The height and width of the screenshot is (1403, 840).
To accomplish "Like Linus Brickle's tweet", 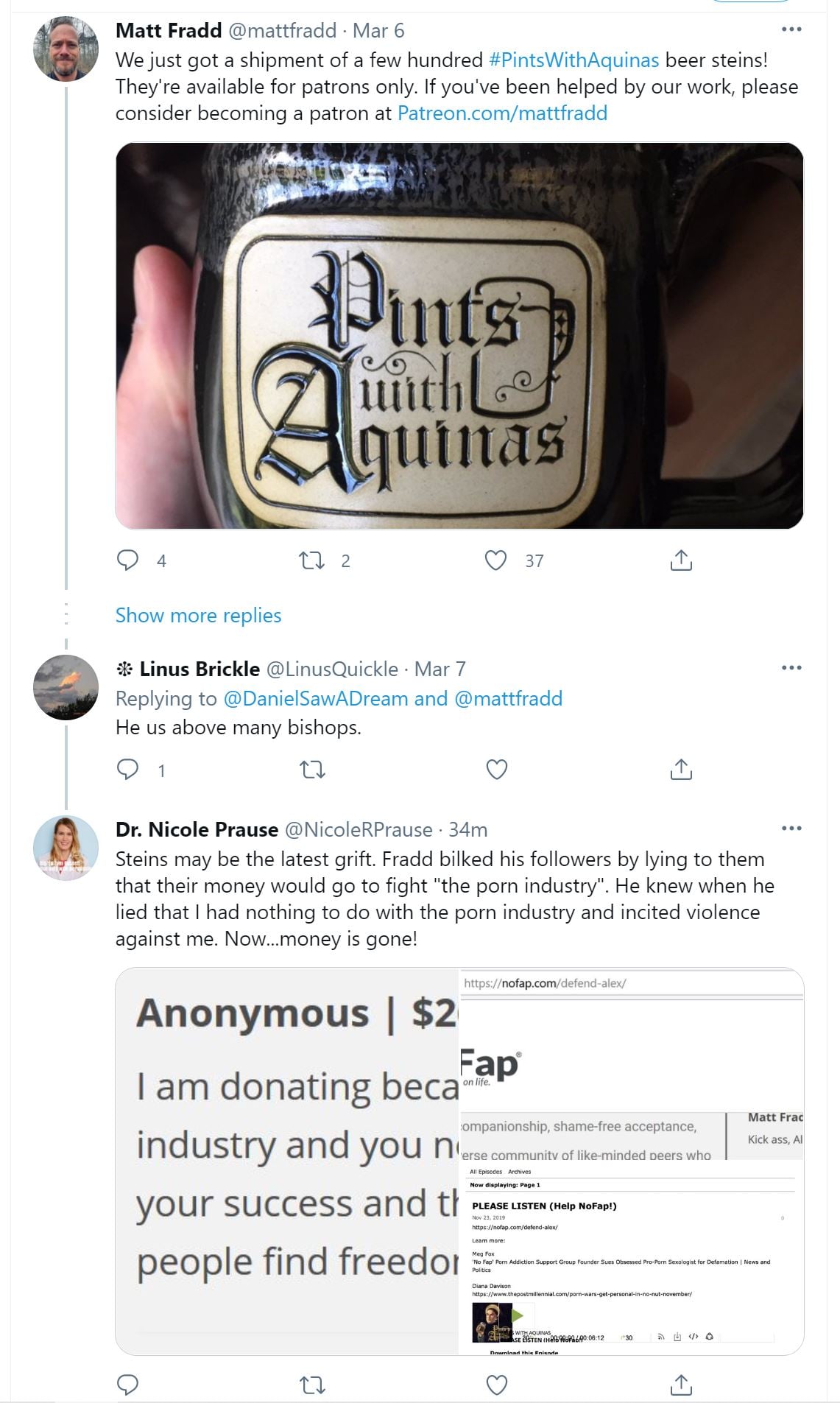I will coord(497,770).
